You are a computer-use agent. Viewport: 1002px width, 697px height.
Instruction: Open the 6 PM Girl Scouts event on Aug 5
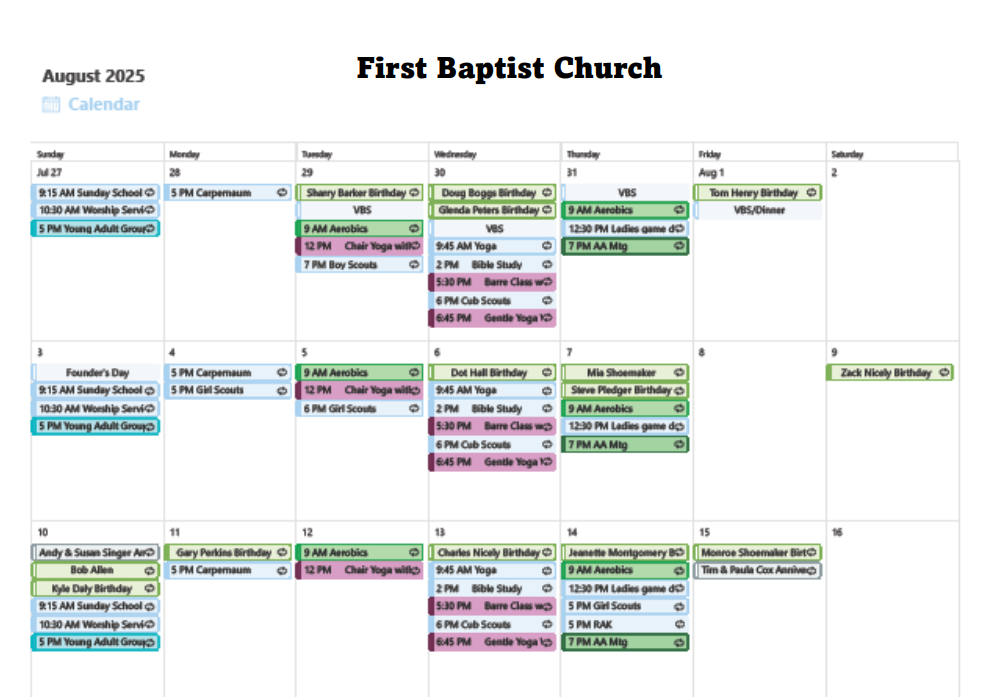coord(360,408)
